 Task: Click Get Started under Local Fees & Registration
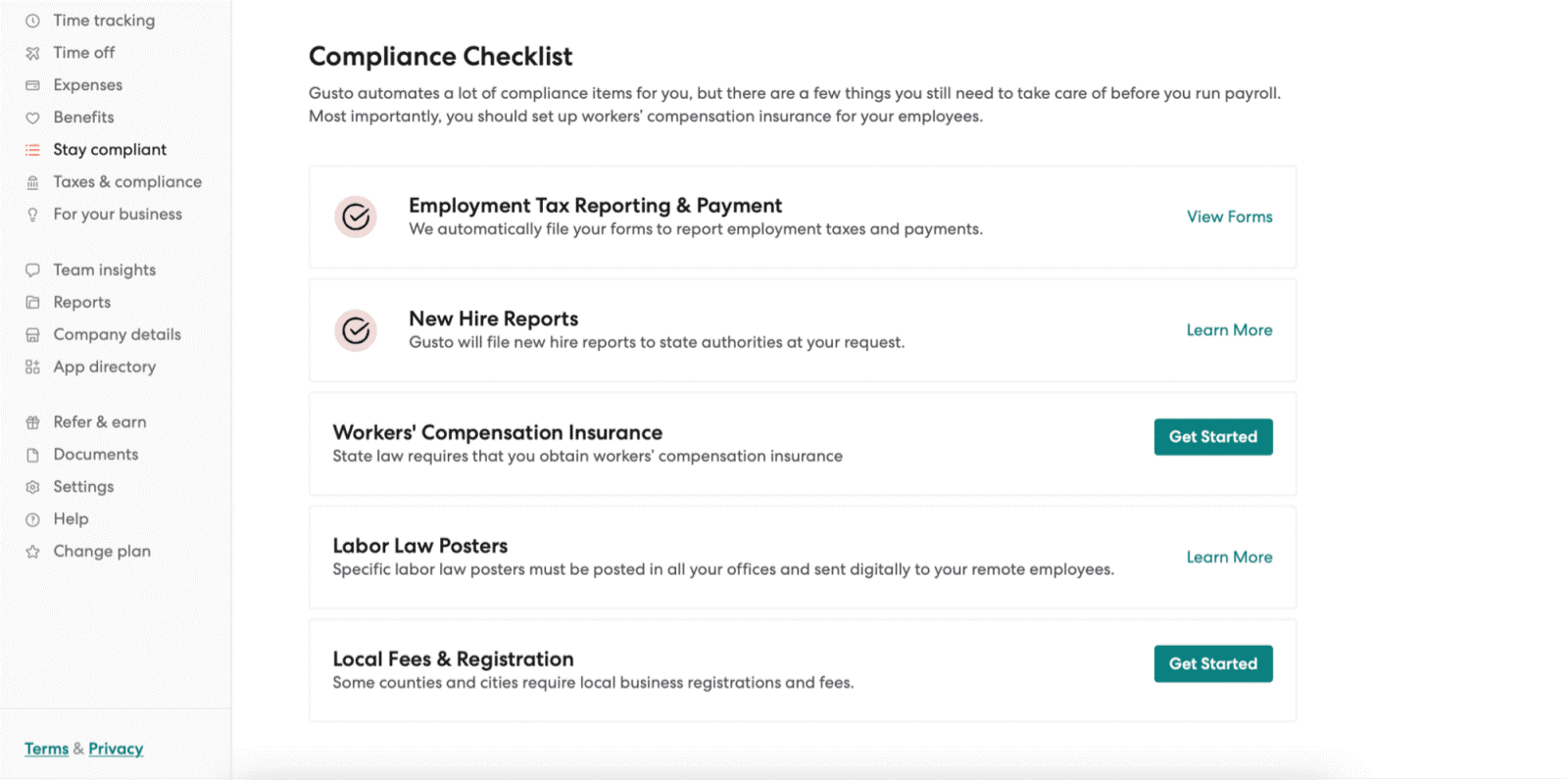click(x=1212, y=663)
